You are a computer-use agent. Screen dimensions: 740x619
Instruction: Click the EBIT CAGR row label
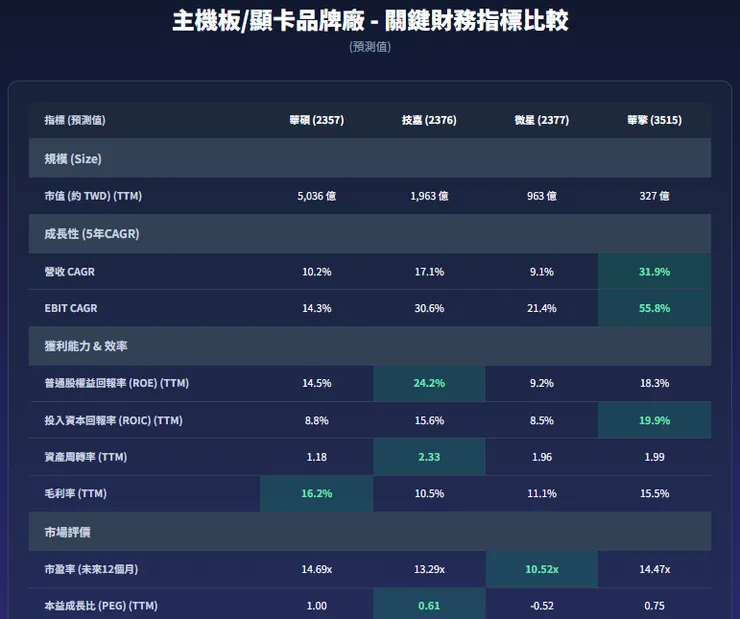click(71, 308)
